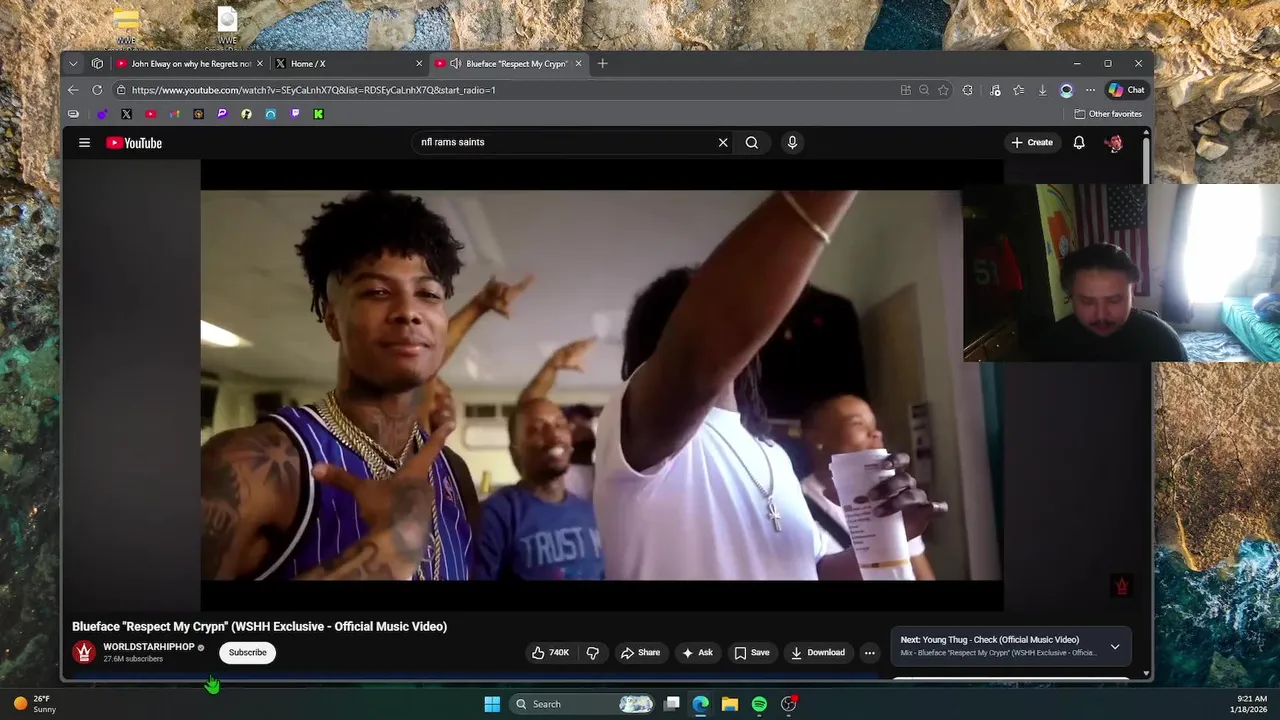The image size is (1280, 720).
Task: Open Task View on the taskbar
Action: tap(672, 704)
